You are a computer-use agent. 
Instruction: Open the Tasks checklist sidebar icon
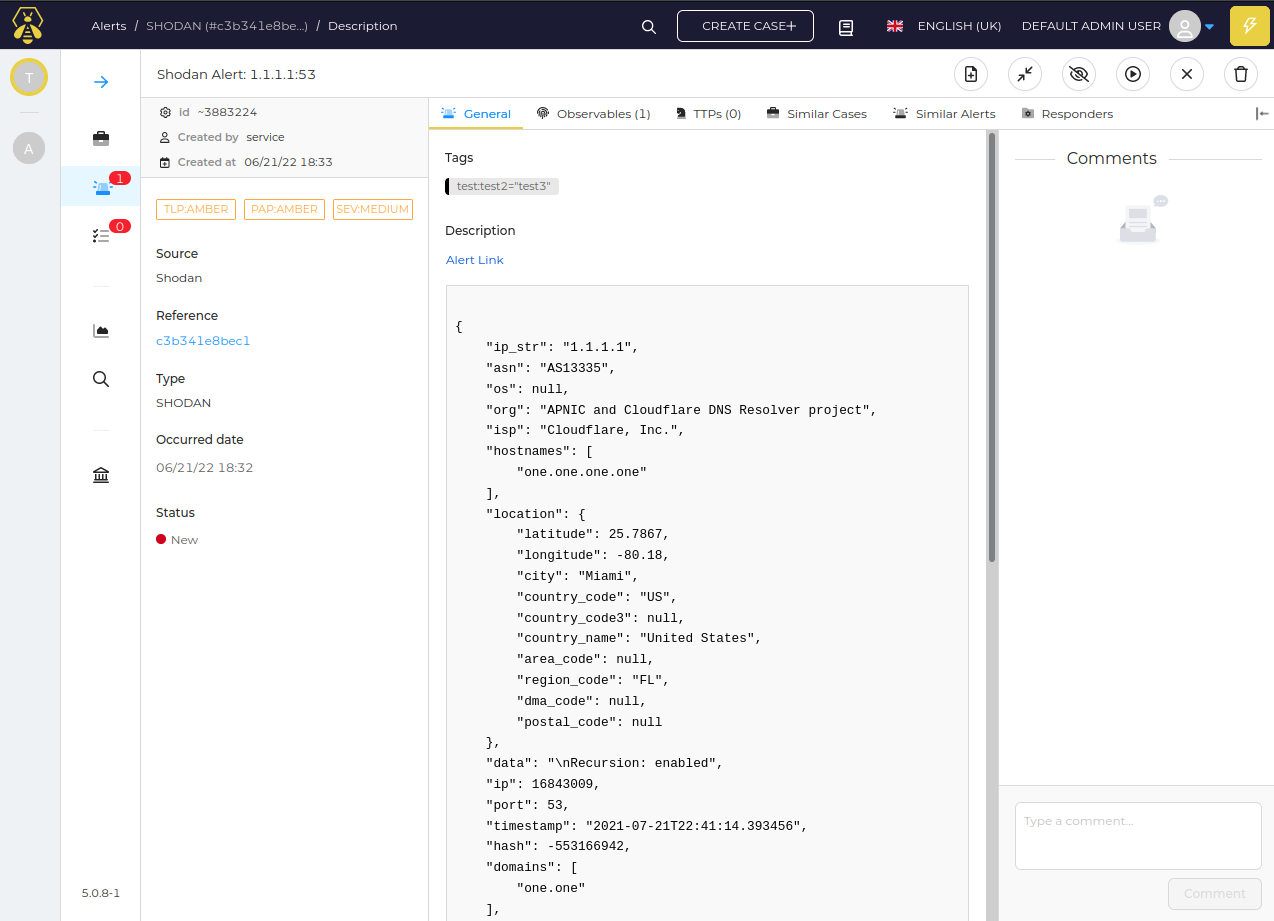(x=101, y=234)
